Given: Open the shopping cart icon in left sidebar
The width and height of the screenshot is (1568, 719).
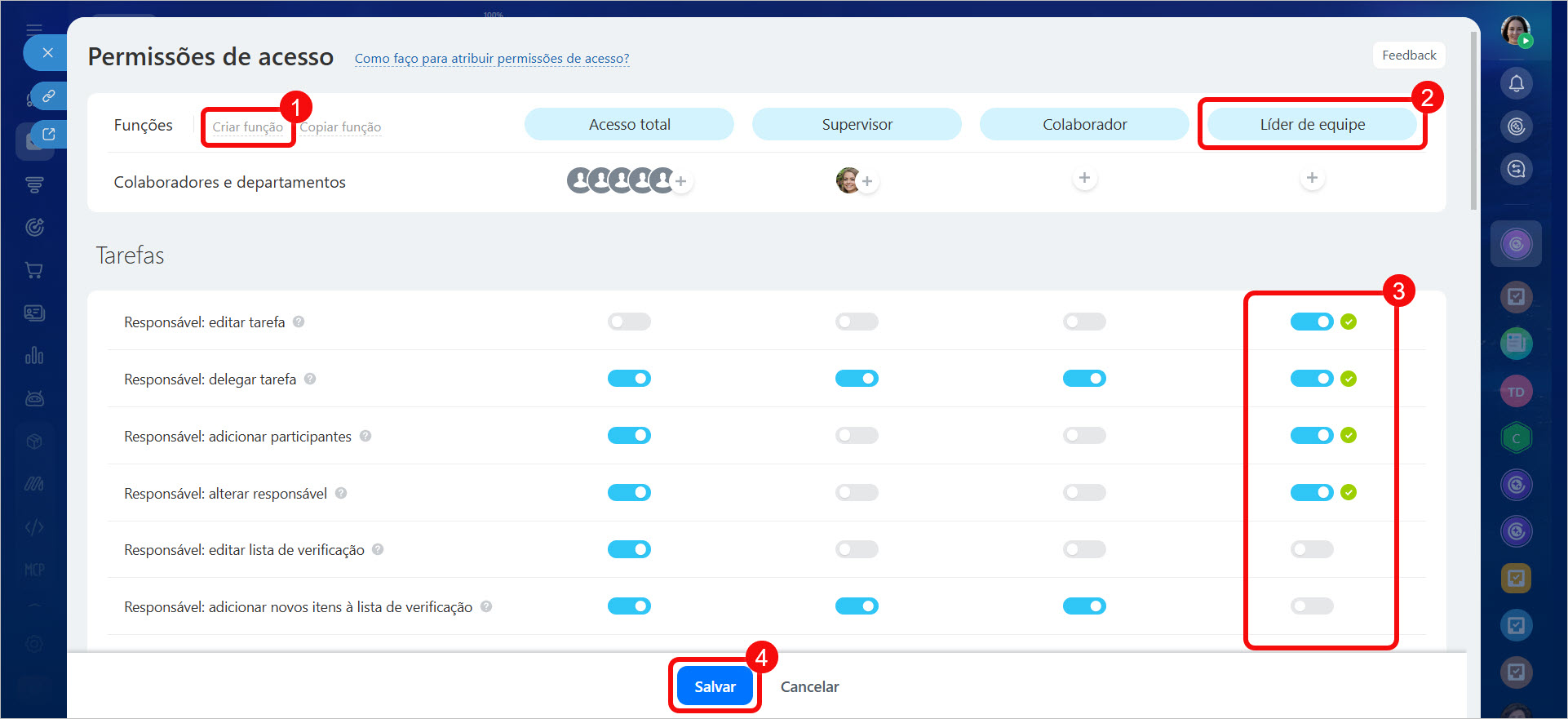Looking at the screenshot, I should point(34,270).
